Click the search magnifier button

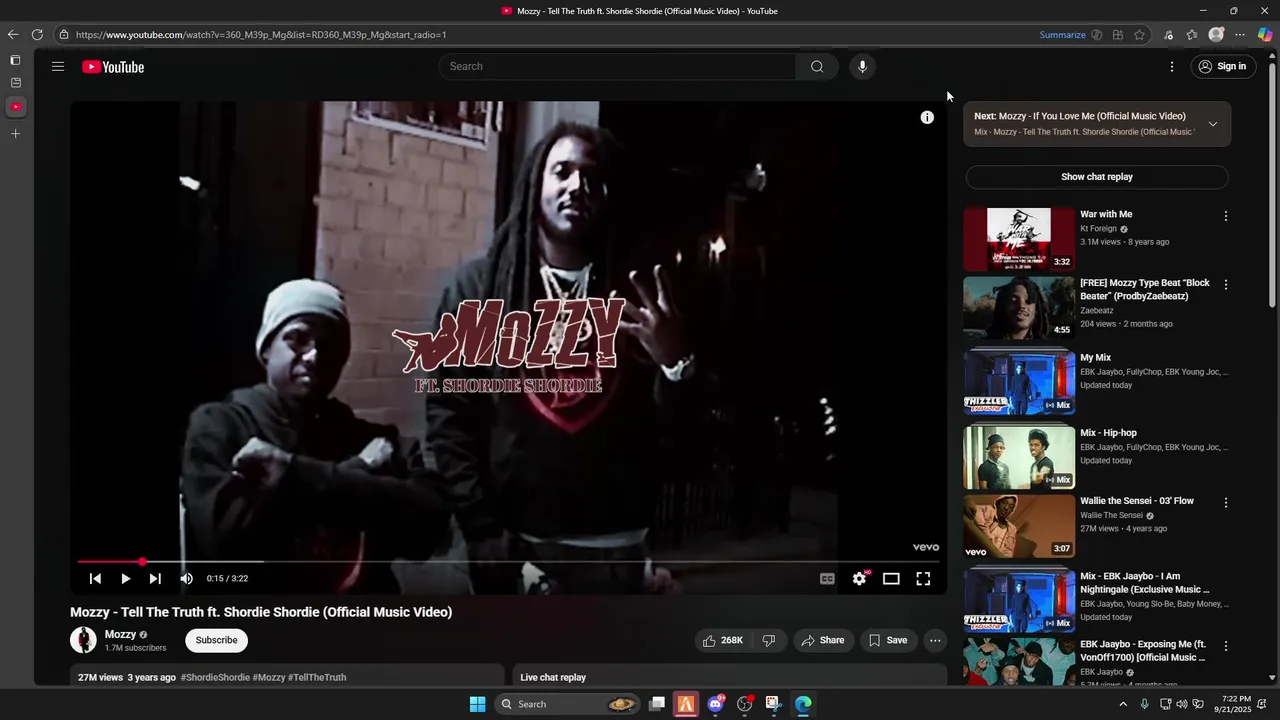coord(817,66)
